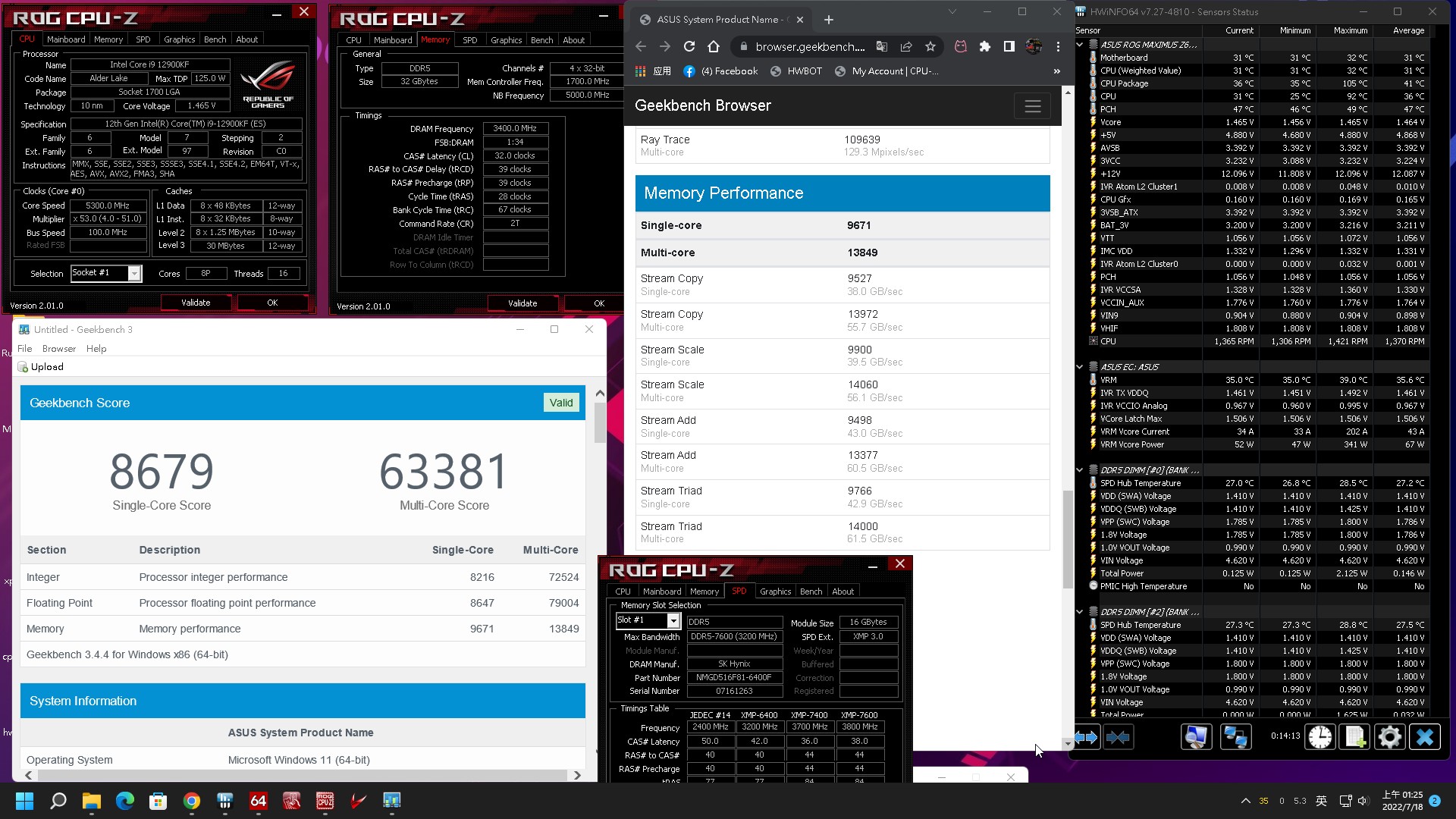The image size is (1456, 819).
Task: Click HWiNFO expand-columns double arrow icon
Action: 1086,737
